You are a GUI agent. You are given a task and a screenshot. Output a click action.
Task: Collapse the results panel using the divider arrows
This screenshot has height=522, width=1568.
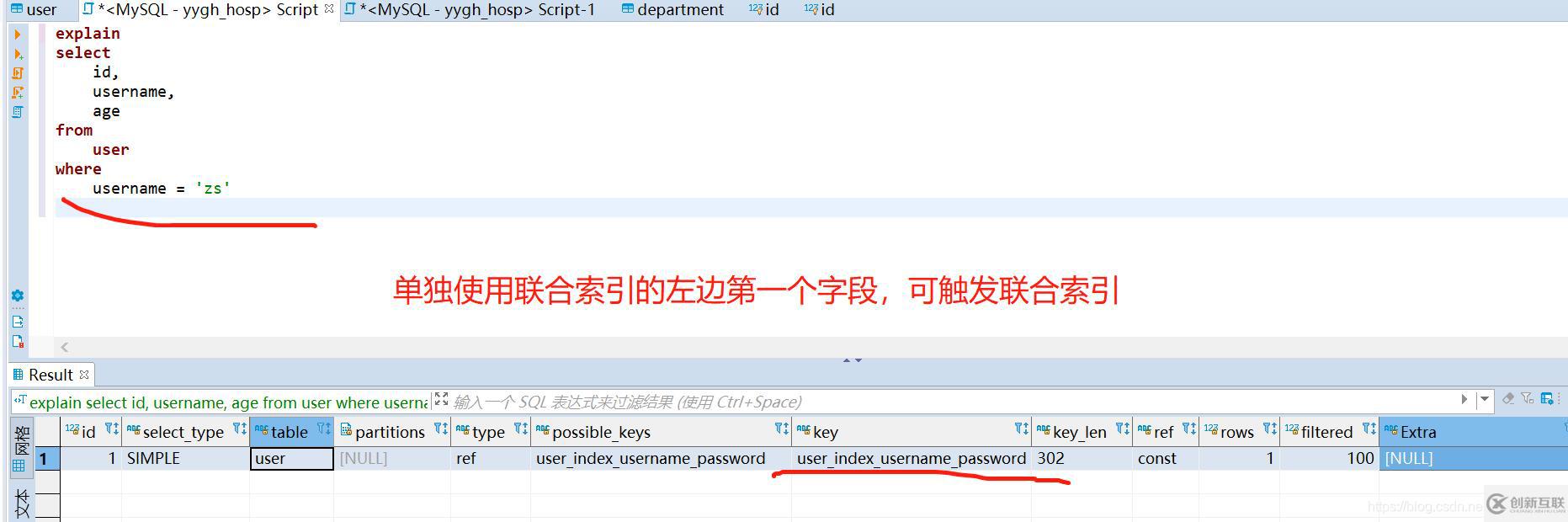click(852, 360)
